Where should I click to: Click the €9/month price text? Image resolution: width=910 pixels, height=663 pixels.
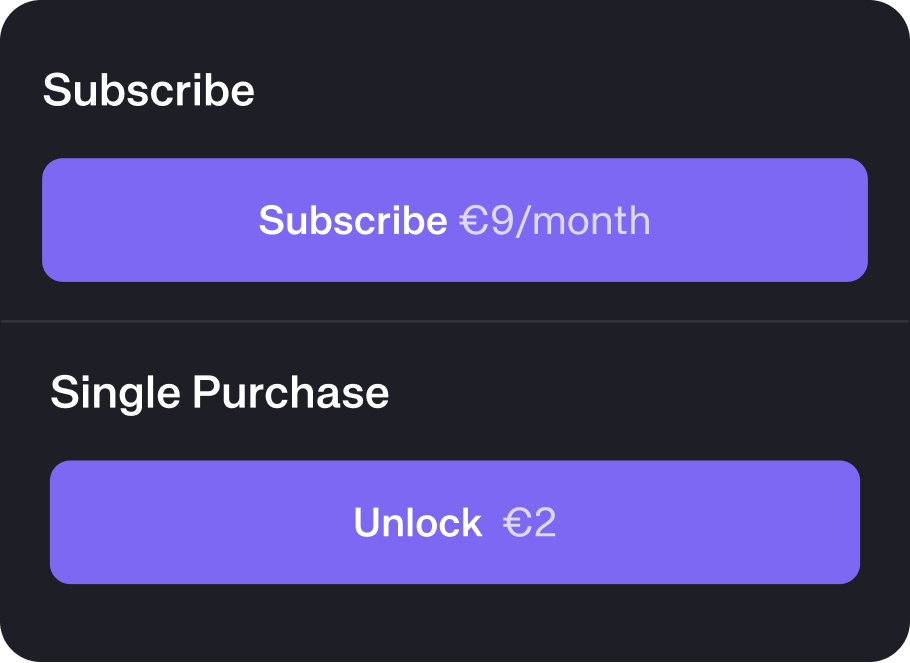[x=554, y=221]
